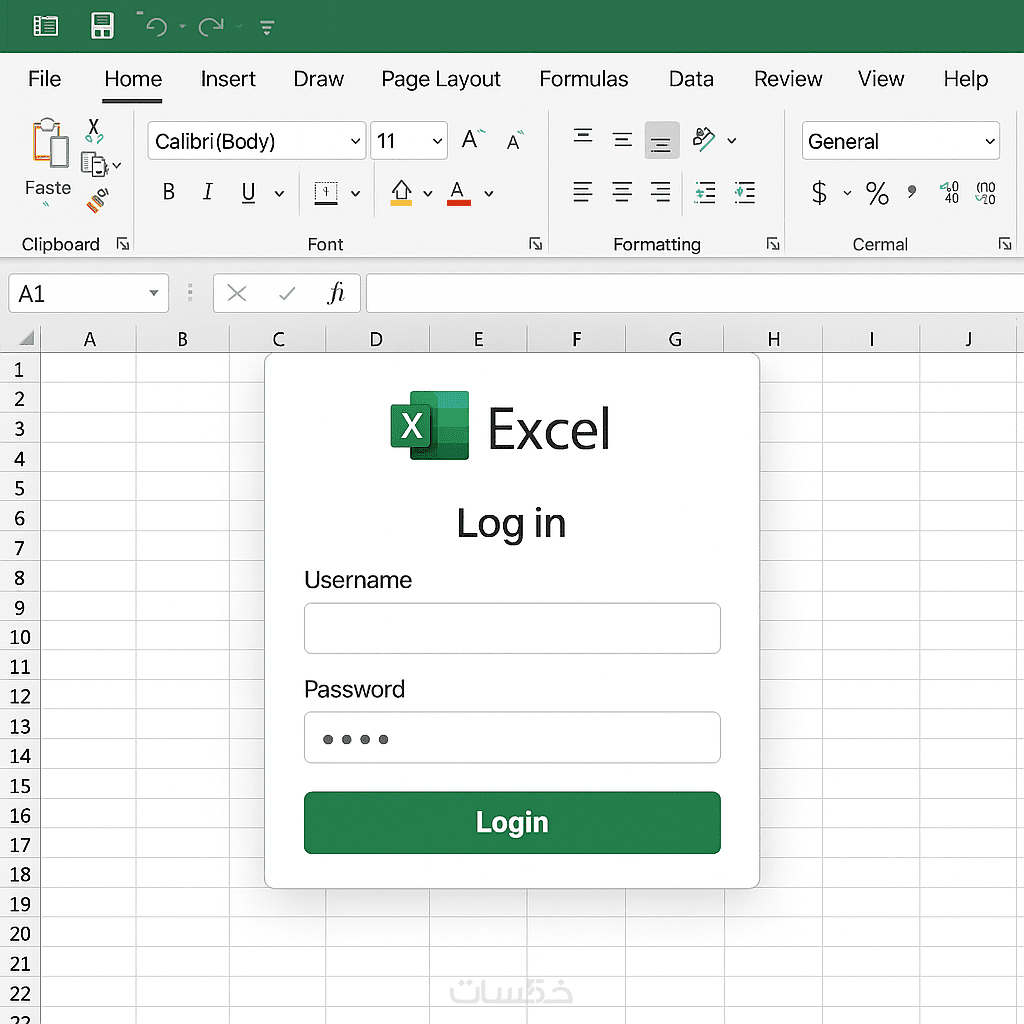Click the Decrease Font Size icon
Viewport: 1024px width, 1024px height.
[515, 141]
